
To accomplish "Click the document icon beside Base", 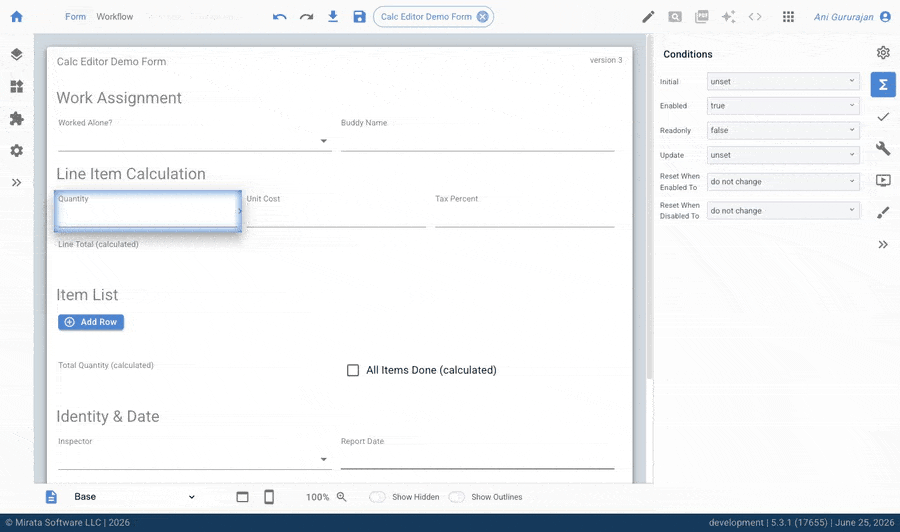I will point(51,497).
